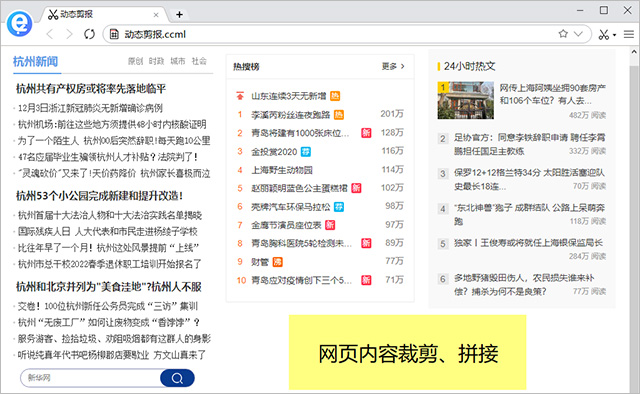Click the blue magnifier search button
This screenshot has width=640, height=394.
tap(177, 378)
